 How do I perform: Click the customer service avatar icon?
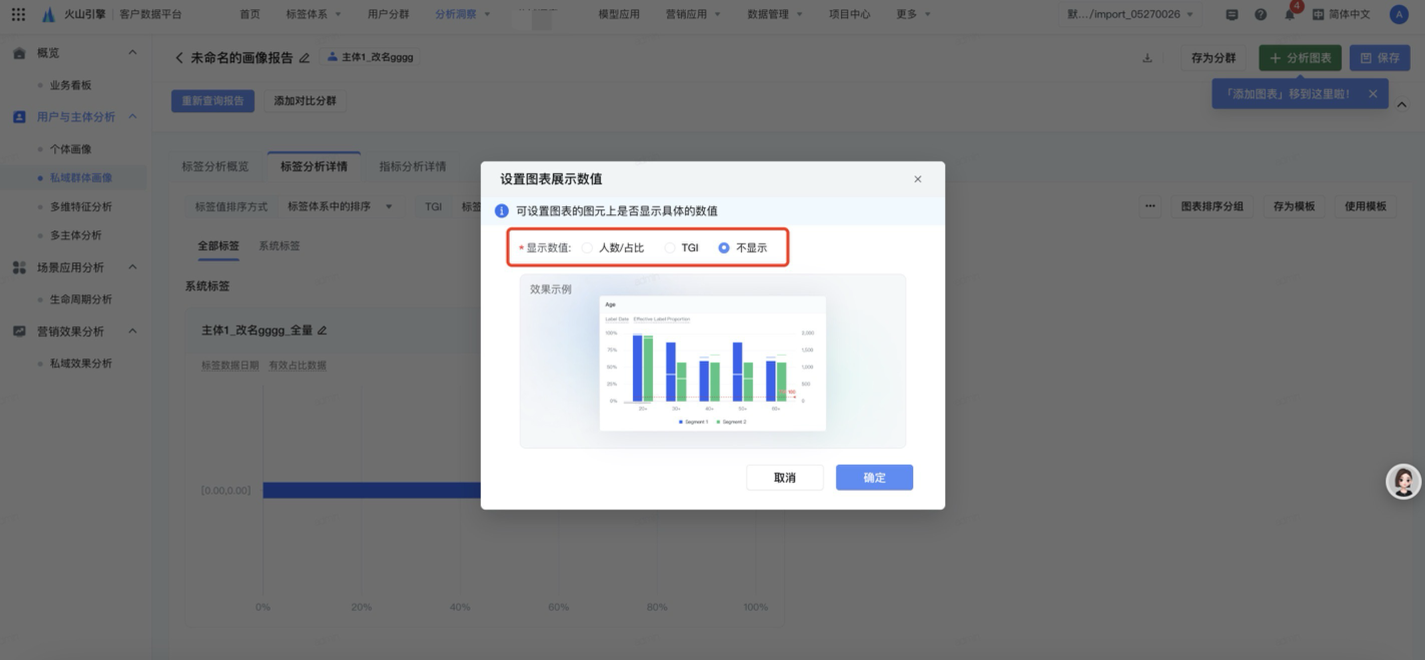[1402, 481]
